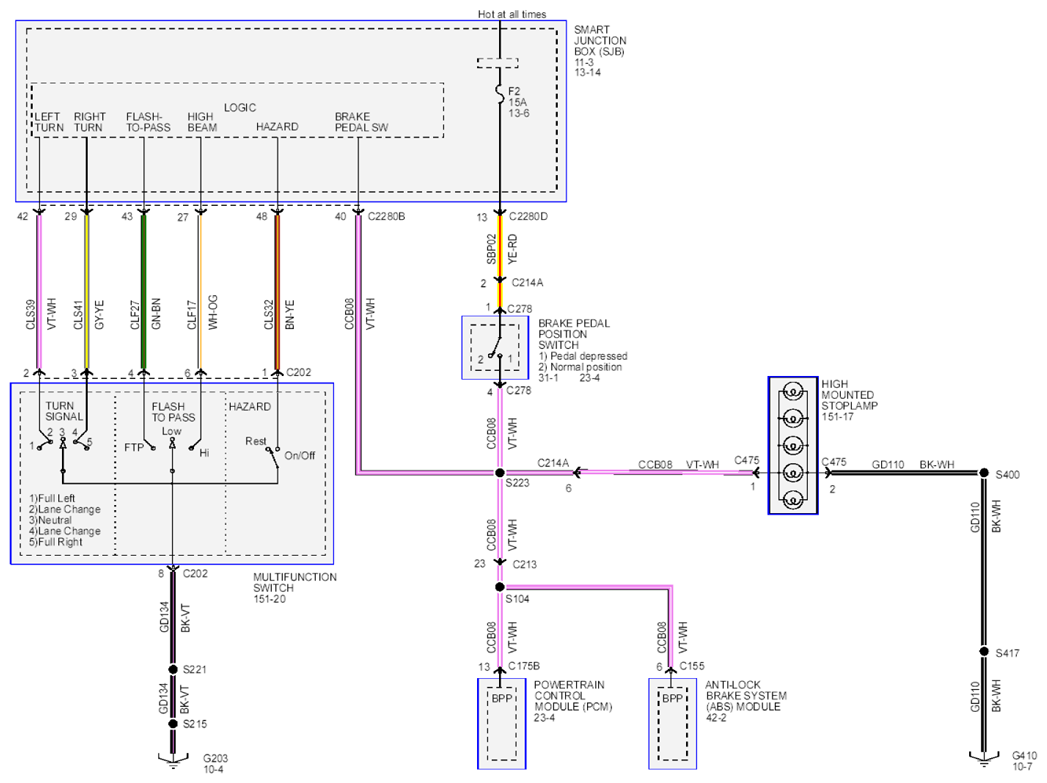Click the 'C175B' connector label
Viewport: 1047px width, 783px height.
pos(524,666)
